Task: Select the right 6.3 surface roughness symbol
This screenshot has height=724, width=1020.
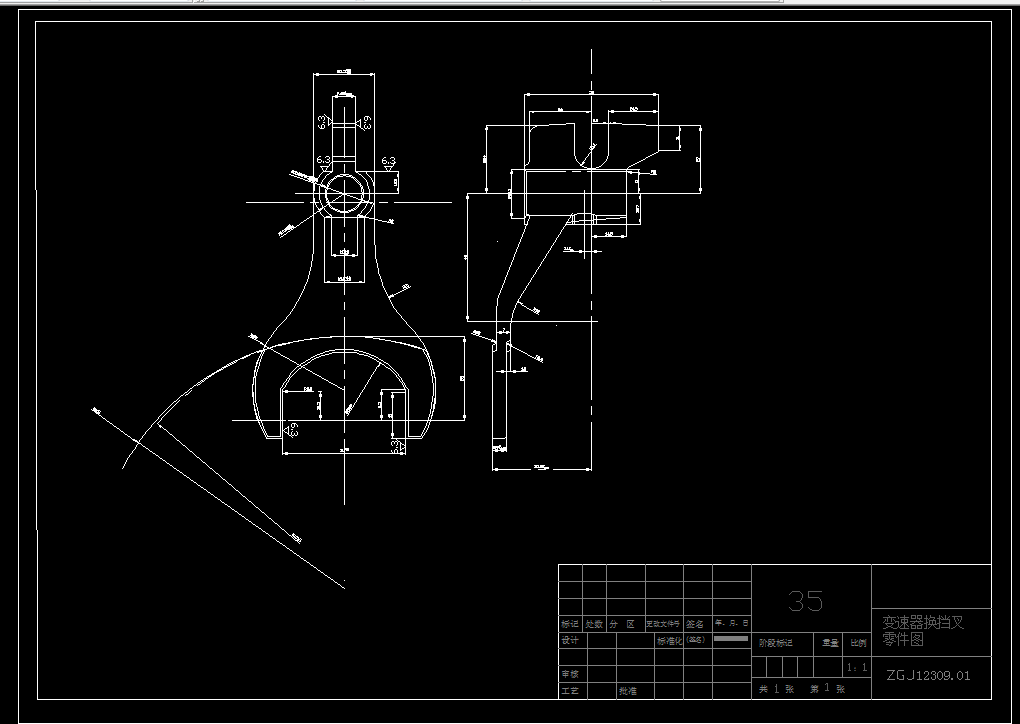Action: (x=388, y=162)
